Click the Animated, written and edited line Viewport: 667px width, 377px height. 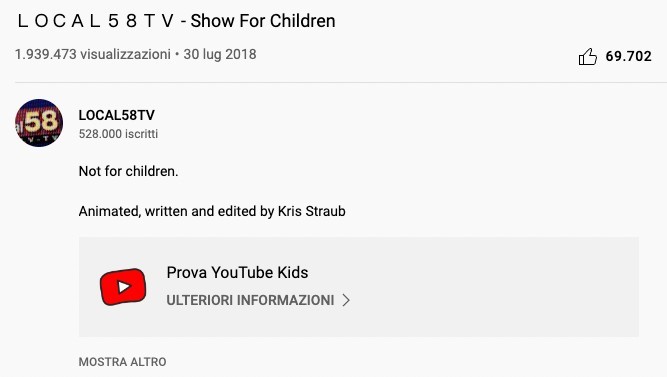pyautogui.click(x=212, y=211)
